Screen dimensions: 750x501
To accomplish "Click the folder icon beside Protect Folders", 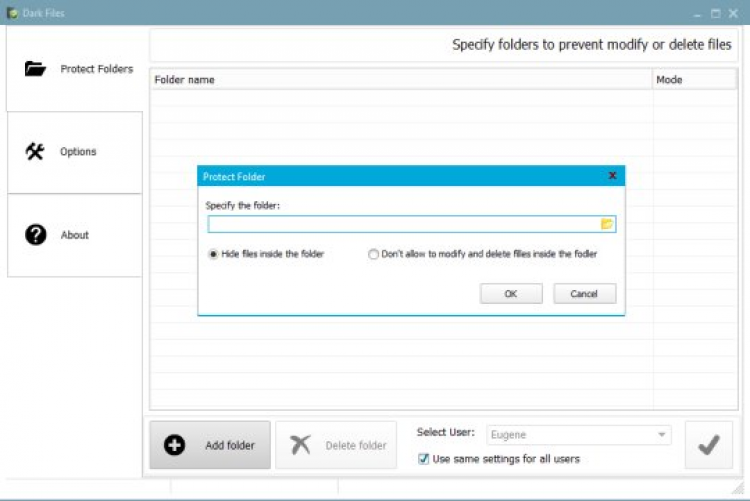I will click(35, 69).
